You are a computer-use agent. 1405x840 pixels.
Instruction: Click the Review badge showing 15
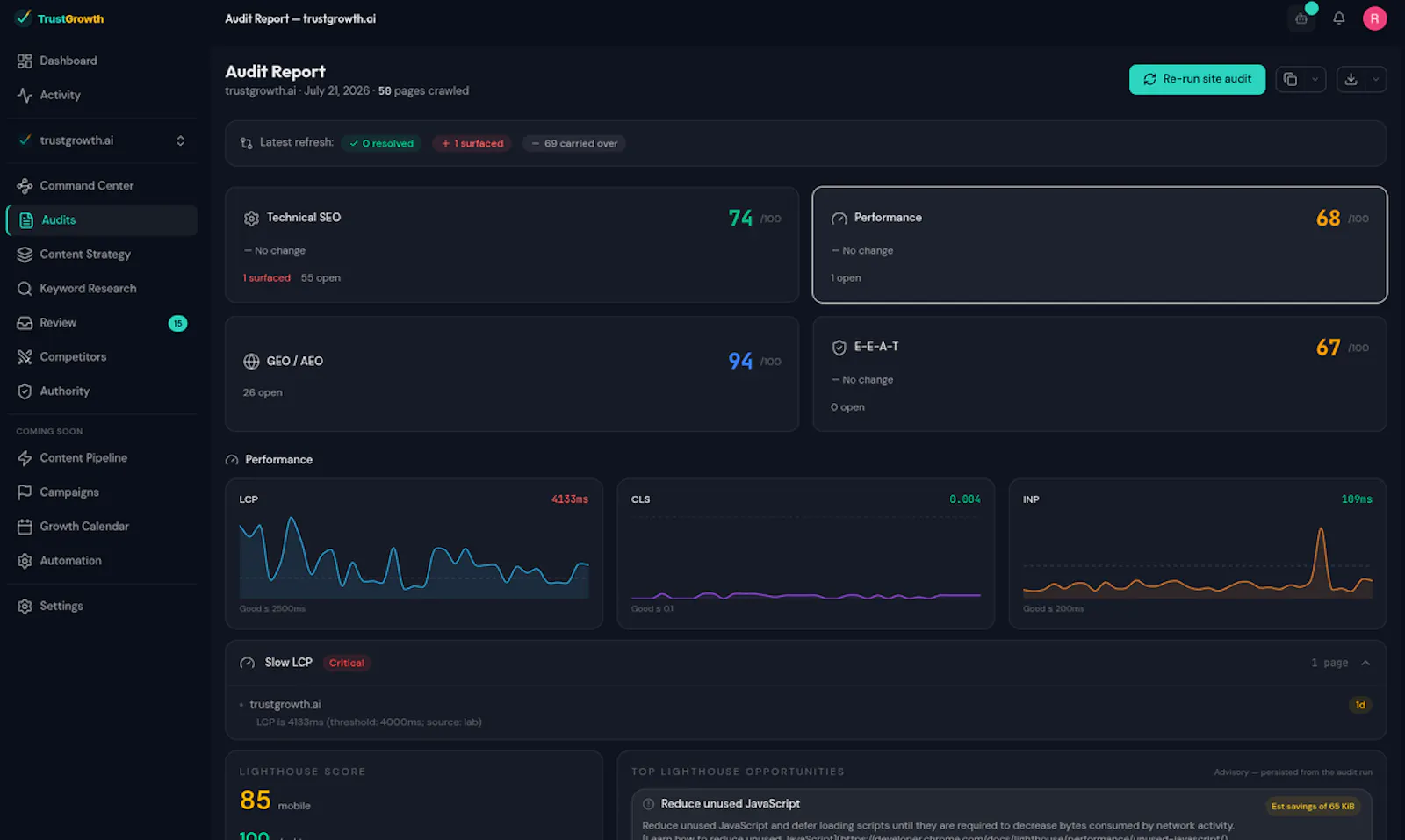[x=177, y=323]
